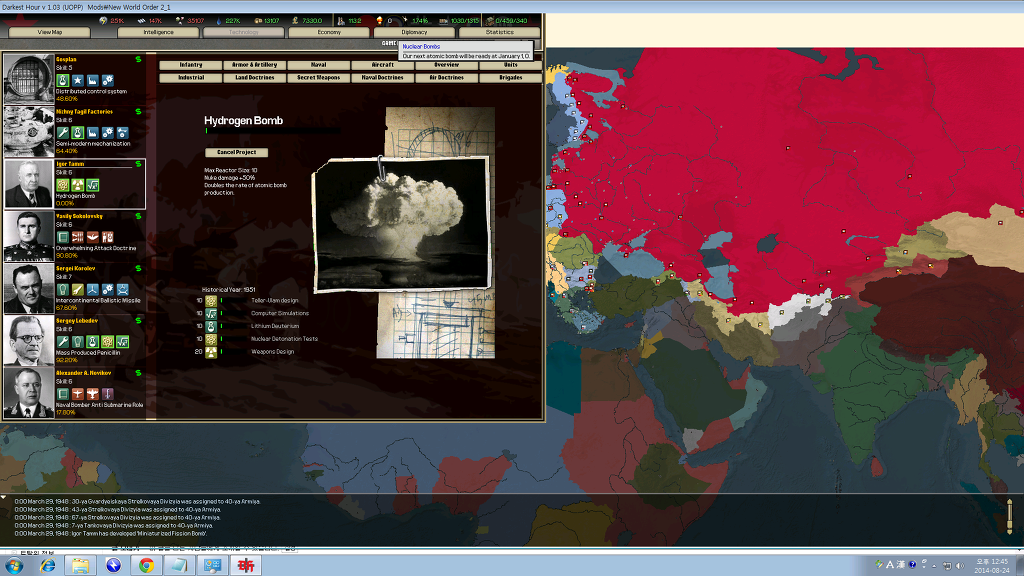Open Google Chrome from the taskbar

pyautogui.click(x=146, y=566)
